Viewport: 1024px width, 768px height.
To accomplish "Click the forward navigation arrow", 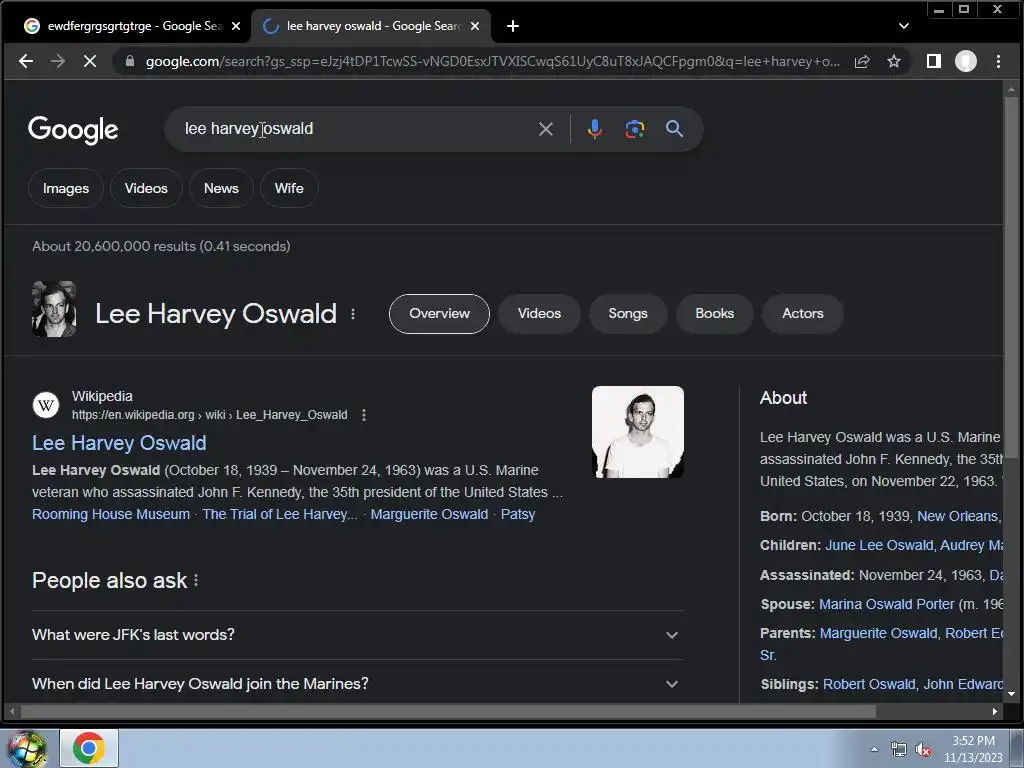I will tap(58, 61).
